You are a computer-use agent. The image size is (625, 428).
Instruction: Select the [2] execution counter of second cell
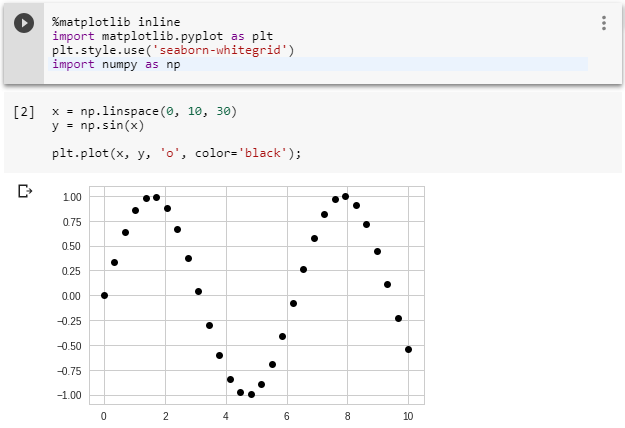coord(24,112)
